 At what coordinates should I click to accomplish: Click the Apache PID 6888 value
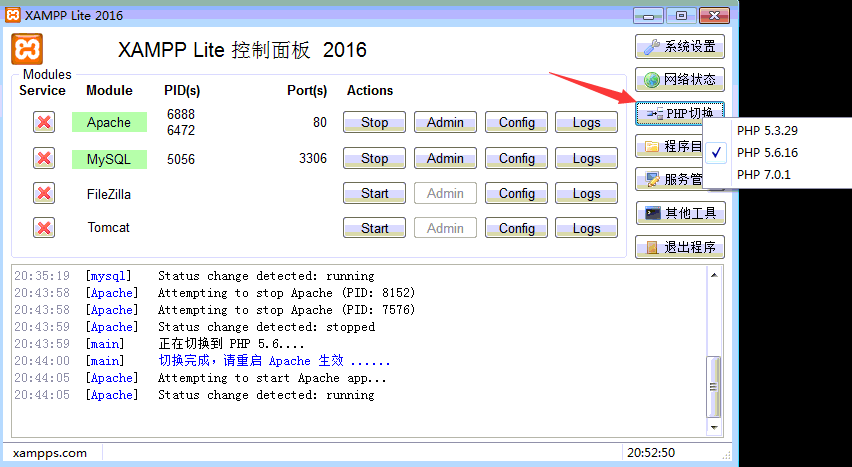coord(180,114)
